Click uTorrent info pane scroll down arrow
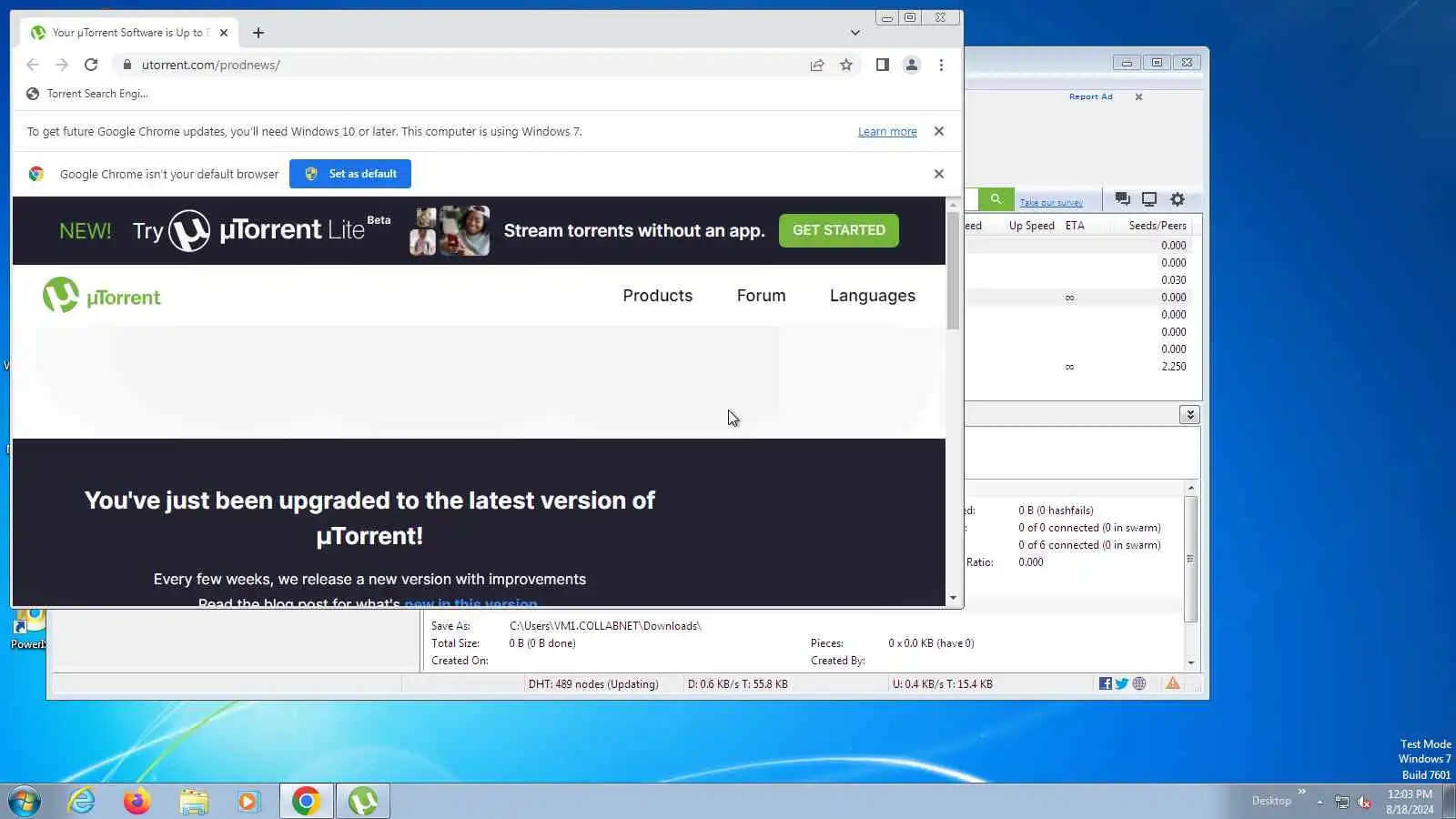Screen dimensions: 1456x819 tap(1191, 663)
